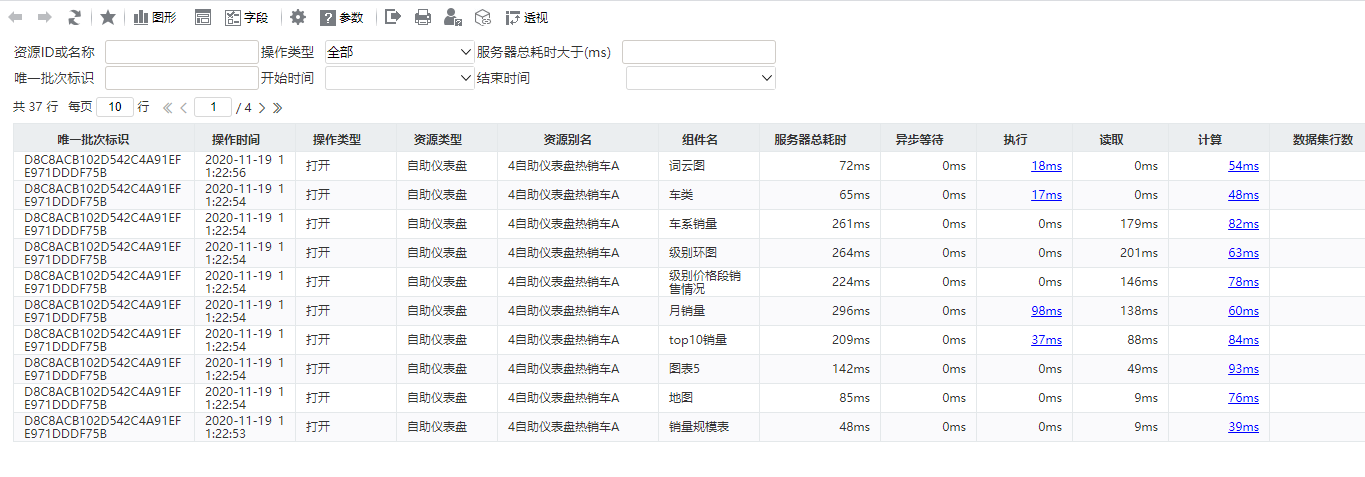
Task: Click the 98ms execution link for 月销量
Action: pos(1046,311)
